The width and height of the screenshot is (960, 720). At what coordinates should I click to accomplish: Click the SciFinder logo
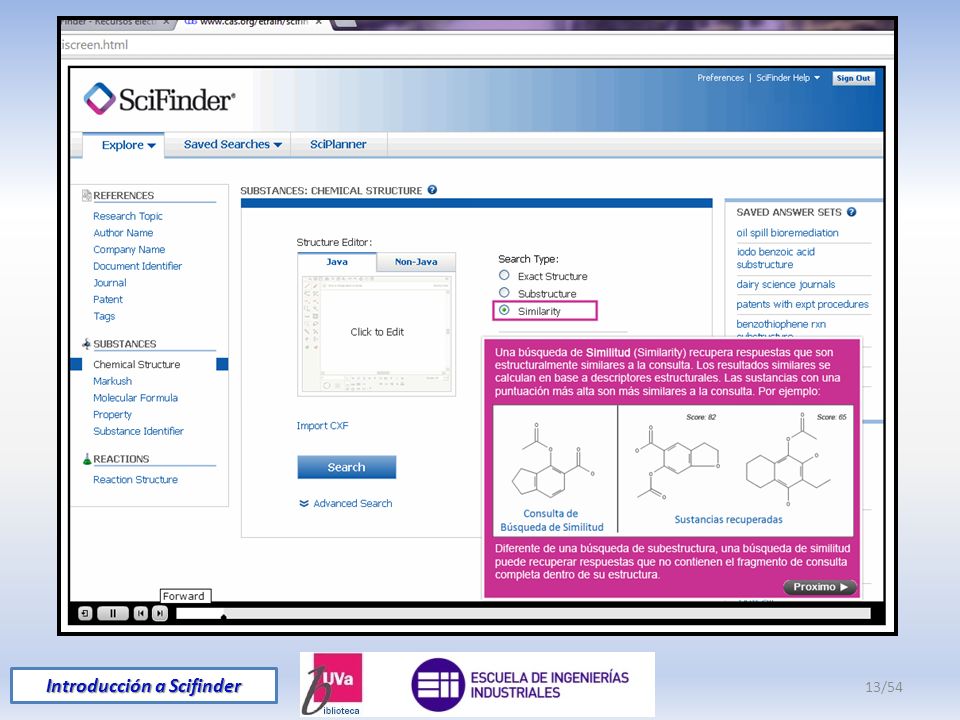coord(159,99)
